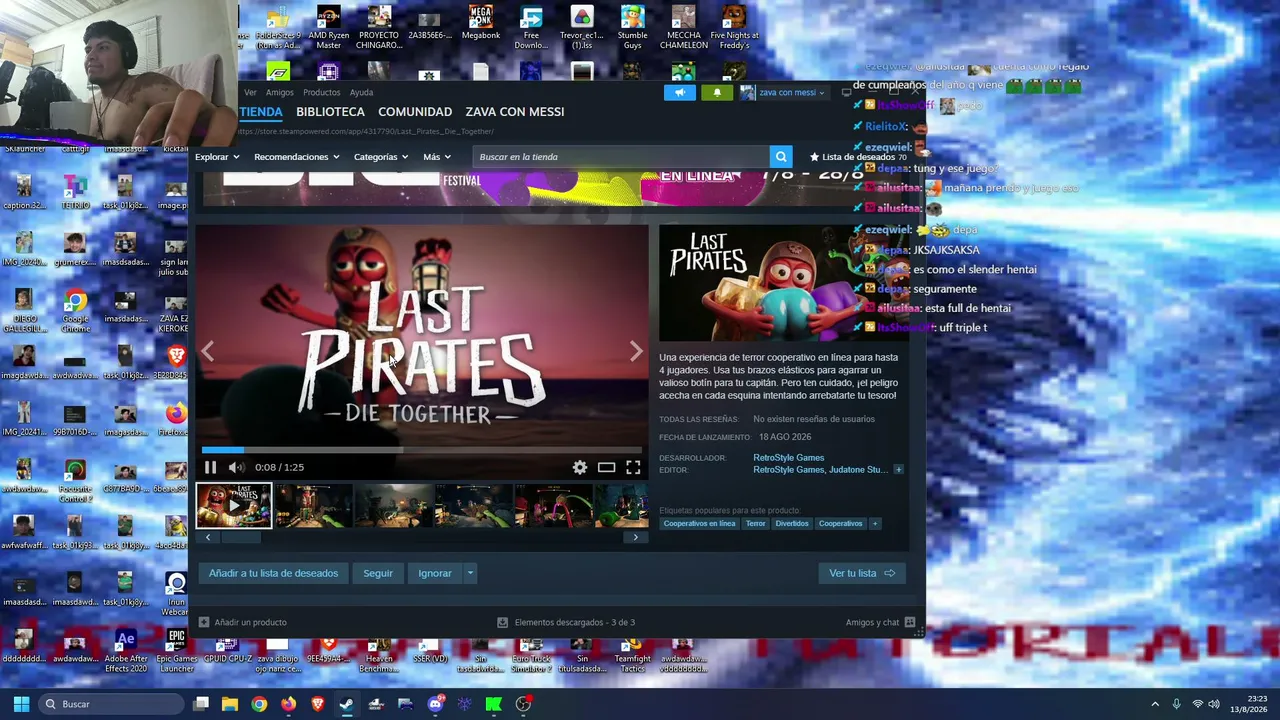
Task: Open the Lista de deseados wishlist link
Action: click(858, 157)
